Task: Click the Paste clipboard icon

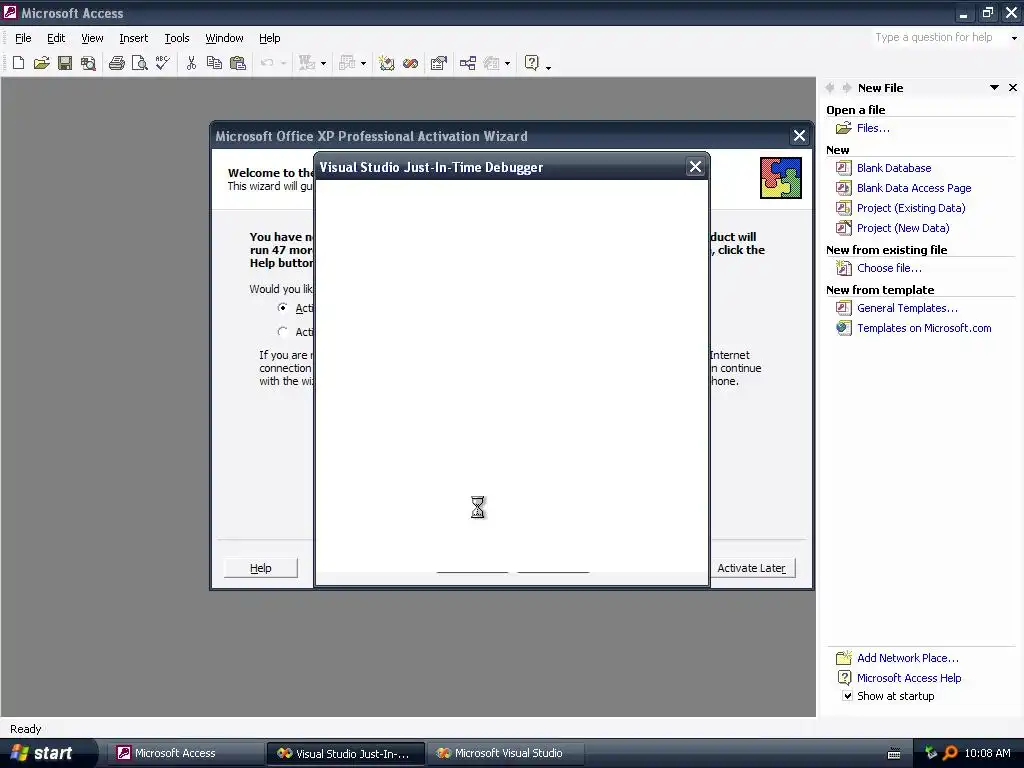Action: click(238, 63)
